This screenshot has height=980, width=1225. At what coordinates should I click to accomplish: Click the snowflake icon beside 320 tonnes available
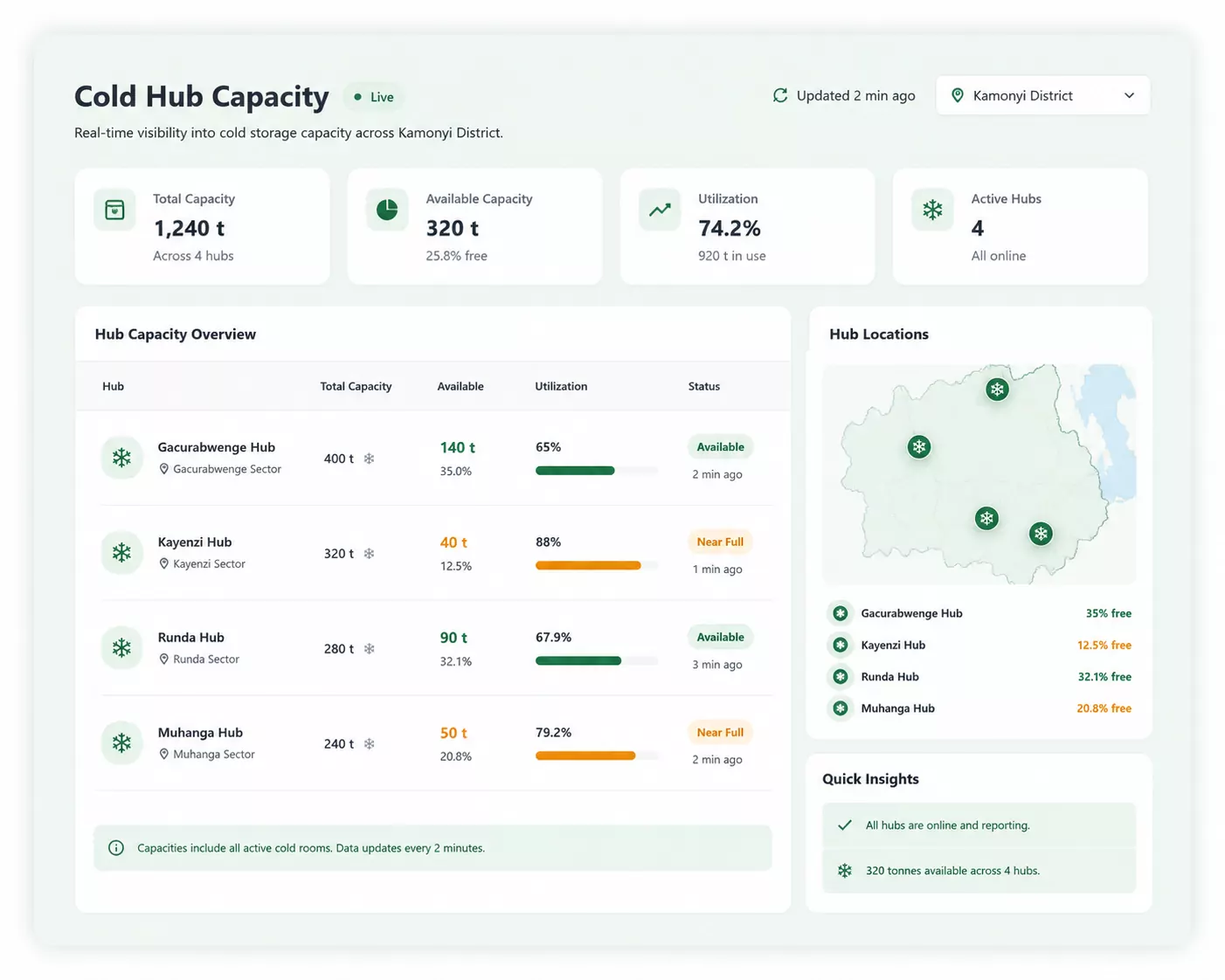(x=845, y=871)
